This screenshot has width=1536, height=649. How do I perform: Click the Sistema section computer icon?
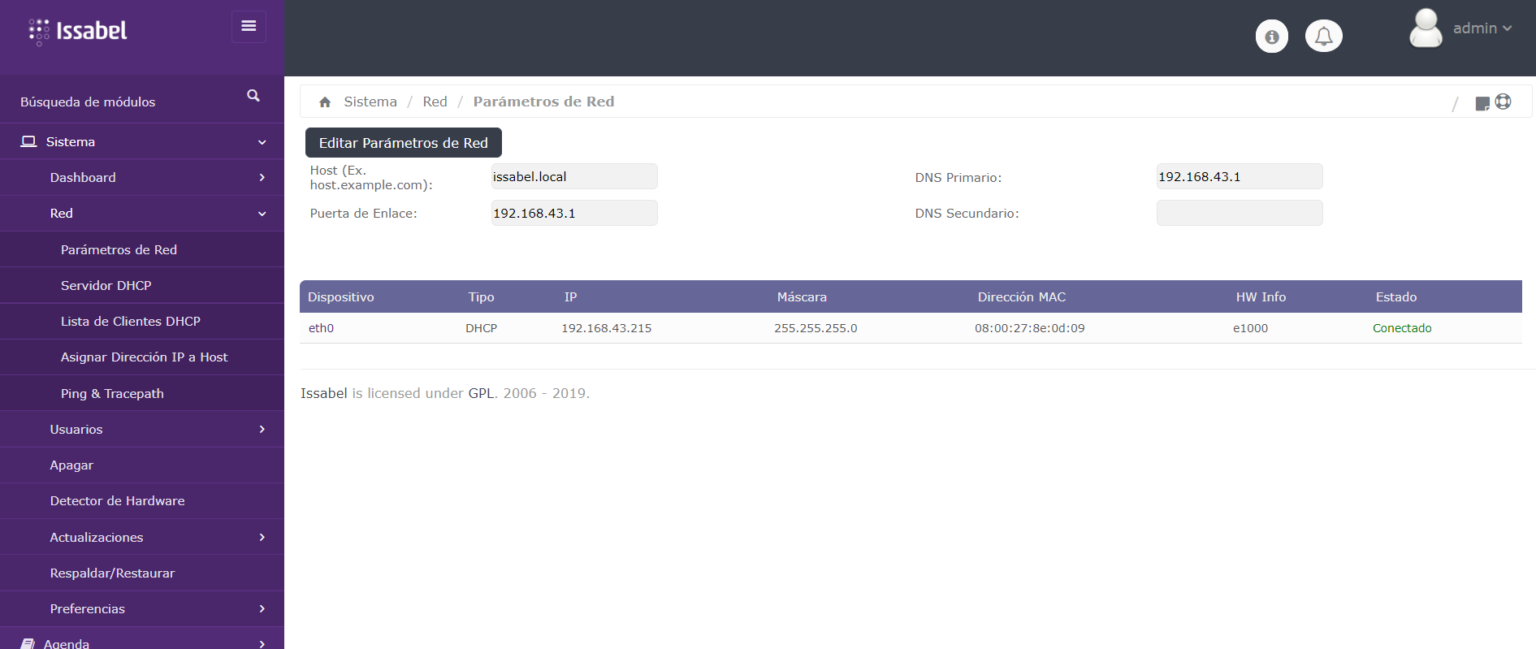pos(28,140)
